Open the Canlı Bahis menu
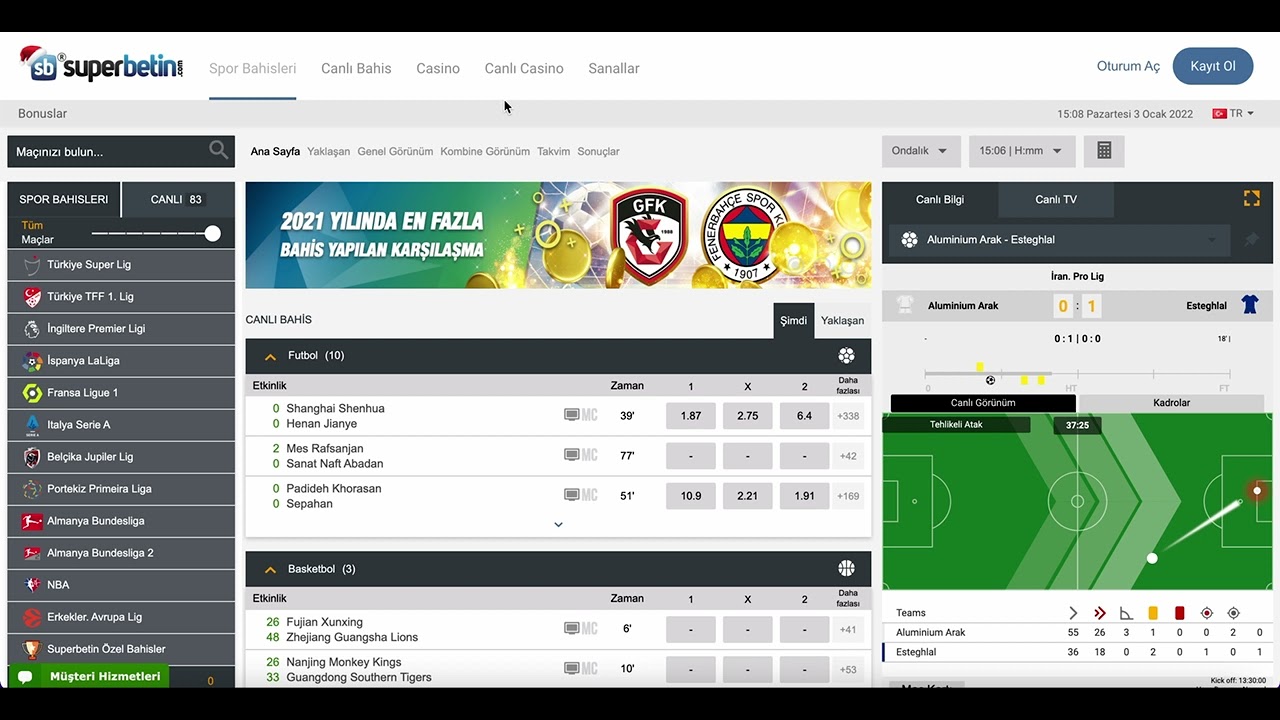Screen dimensions: 1280x720 click(x=356, y=68)
